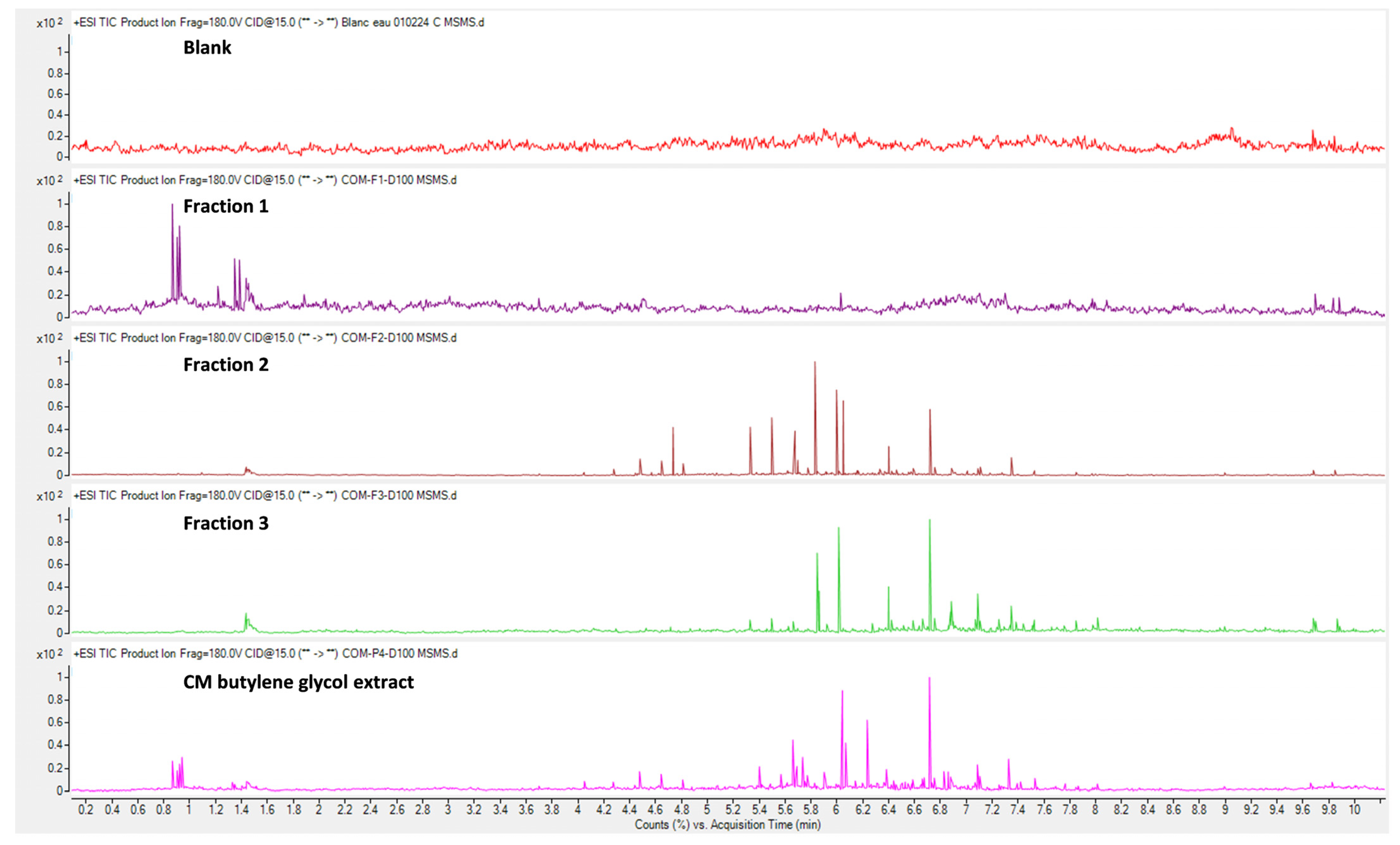Select the Fraction 1 label text
Screen dimensions: 1400x845
coord(225,206)
